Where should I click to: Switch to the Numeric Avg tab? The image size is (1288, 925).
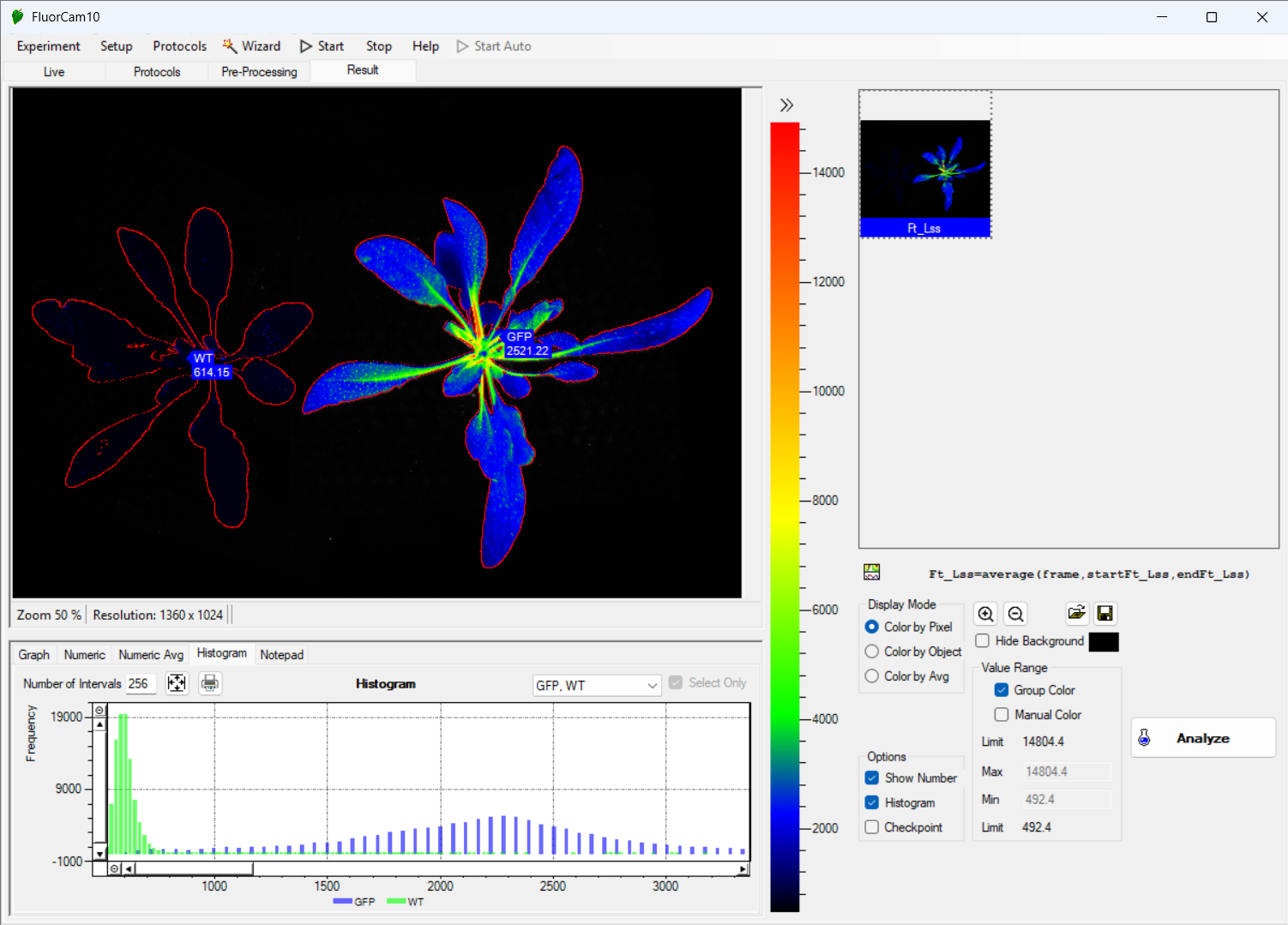(x=151, y=655)
